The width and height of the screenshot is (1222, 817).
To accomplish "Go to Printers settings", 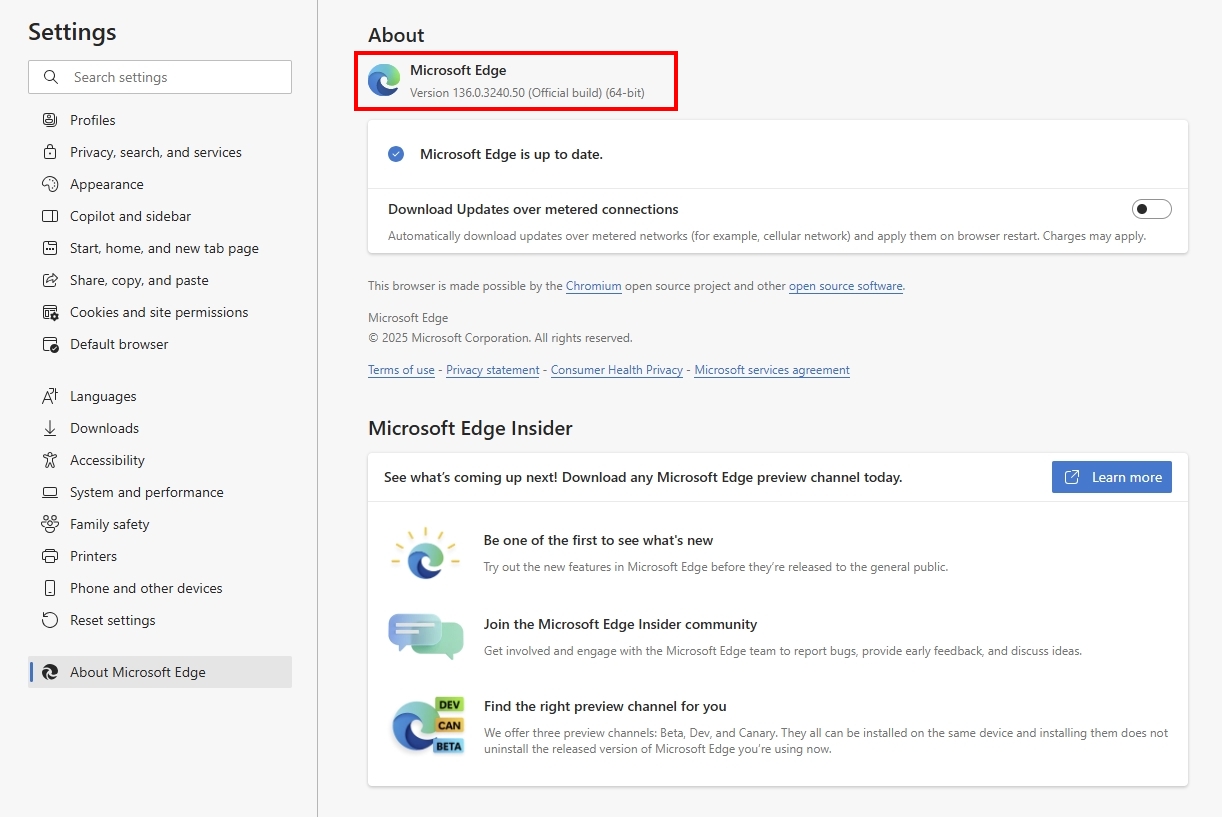I will (160, 556).
